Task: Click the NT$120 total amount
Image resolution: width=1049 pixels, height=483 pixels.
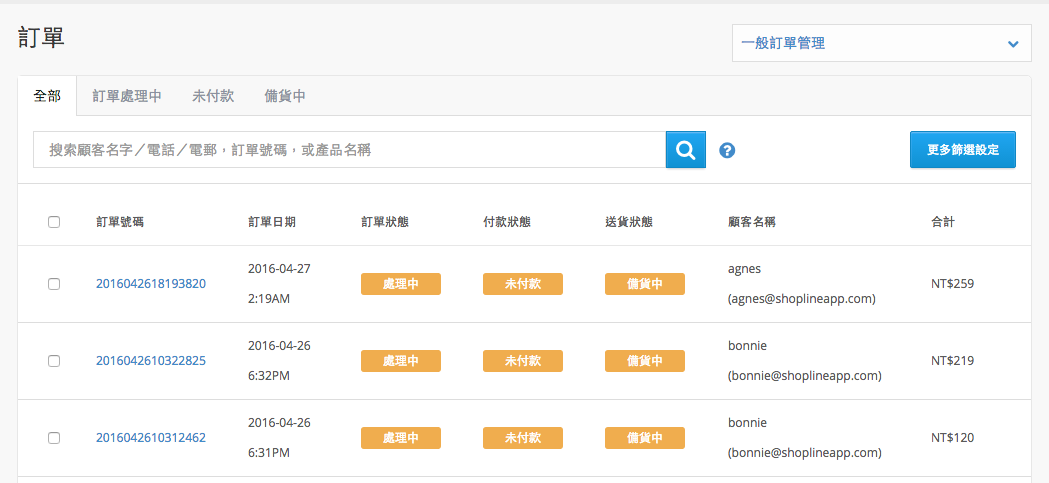Action: coord(953,438)
